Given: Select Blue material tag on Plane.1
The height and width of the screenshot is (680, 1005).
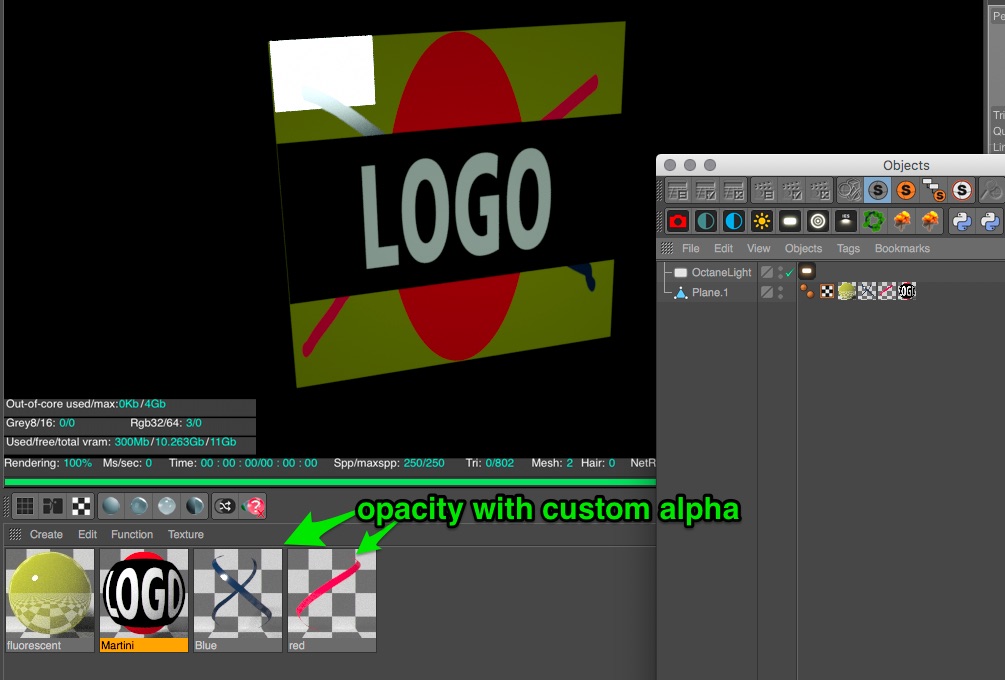Looking at the screenshot, I should pos(867,292).
